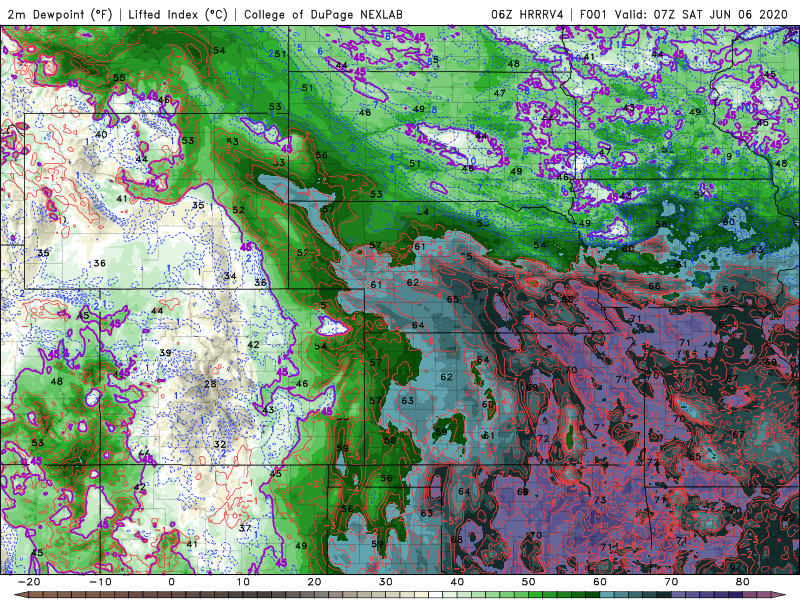Click the 70 tick label on the color scale
This screenshot has width=800, height=600.
671,582
